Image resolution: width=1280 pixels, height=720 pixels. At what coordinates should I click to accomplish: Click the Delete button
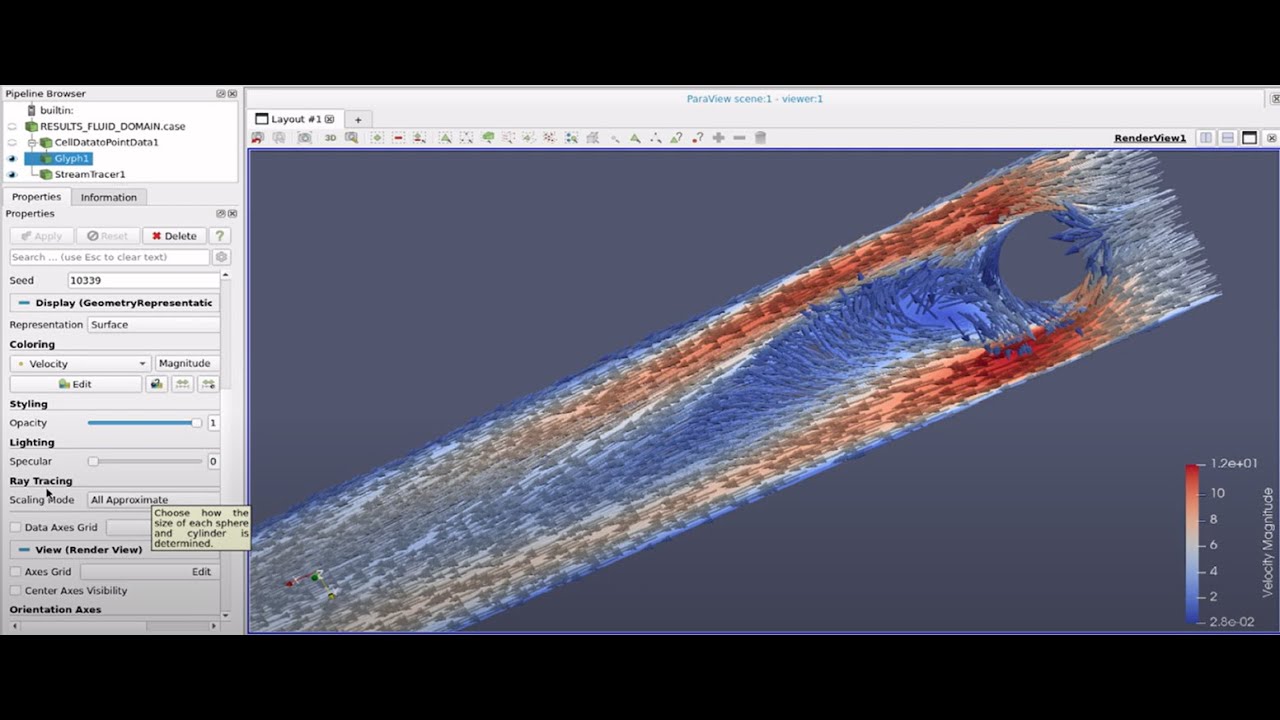(174, 236)
